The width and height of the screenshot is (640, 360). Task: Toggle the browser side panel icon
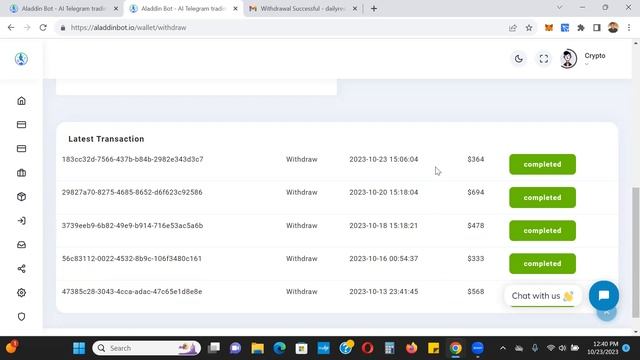(597, 27)
